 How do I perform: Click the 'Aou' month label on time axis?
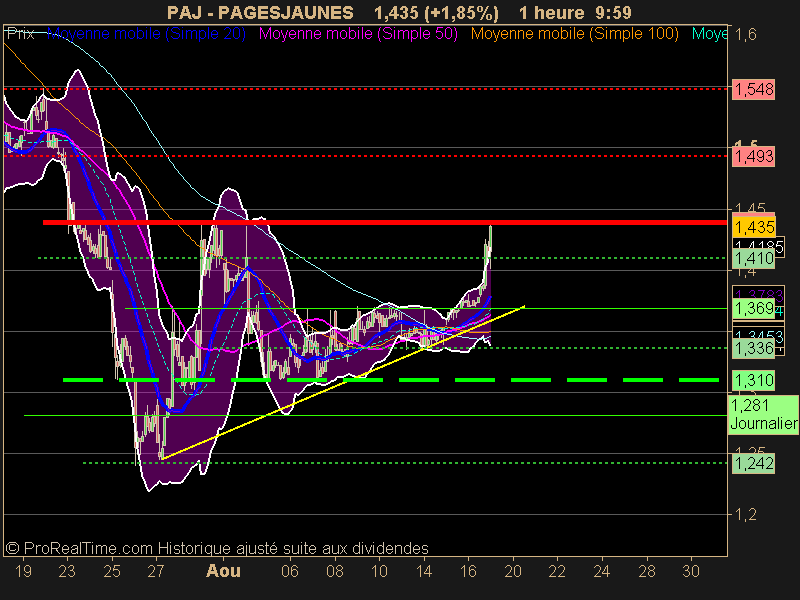[223, 571]
